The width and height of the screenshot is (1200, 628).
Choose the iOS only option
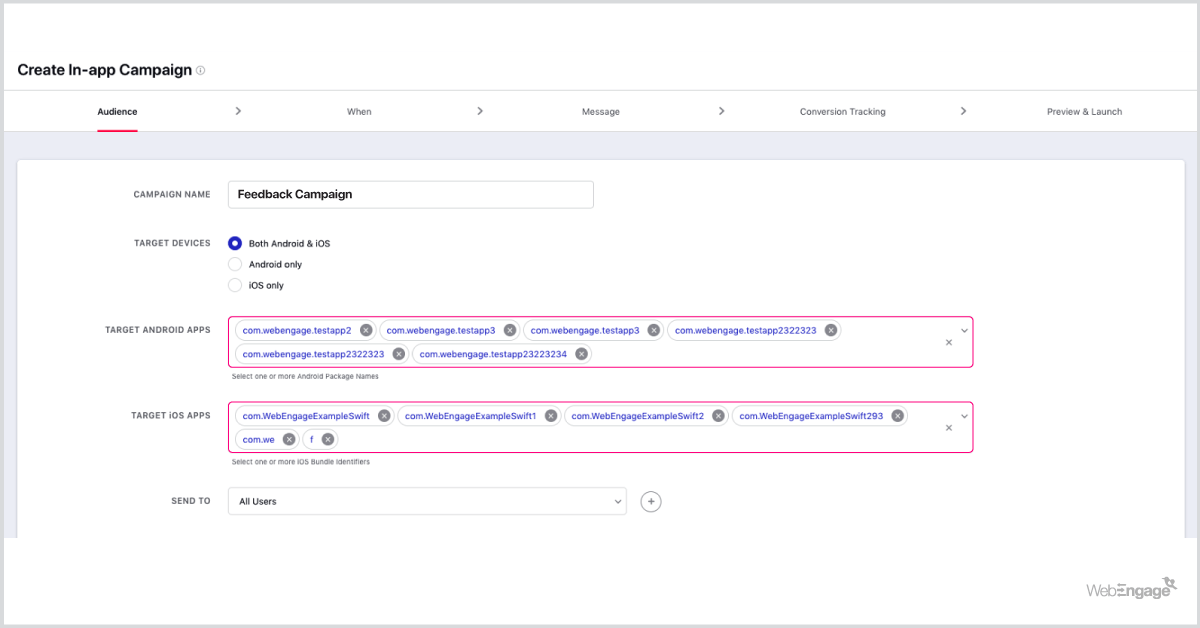(x=235, y=285)
